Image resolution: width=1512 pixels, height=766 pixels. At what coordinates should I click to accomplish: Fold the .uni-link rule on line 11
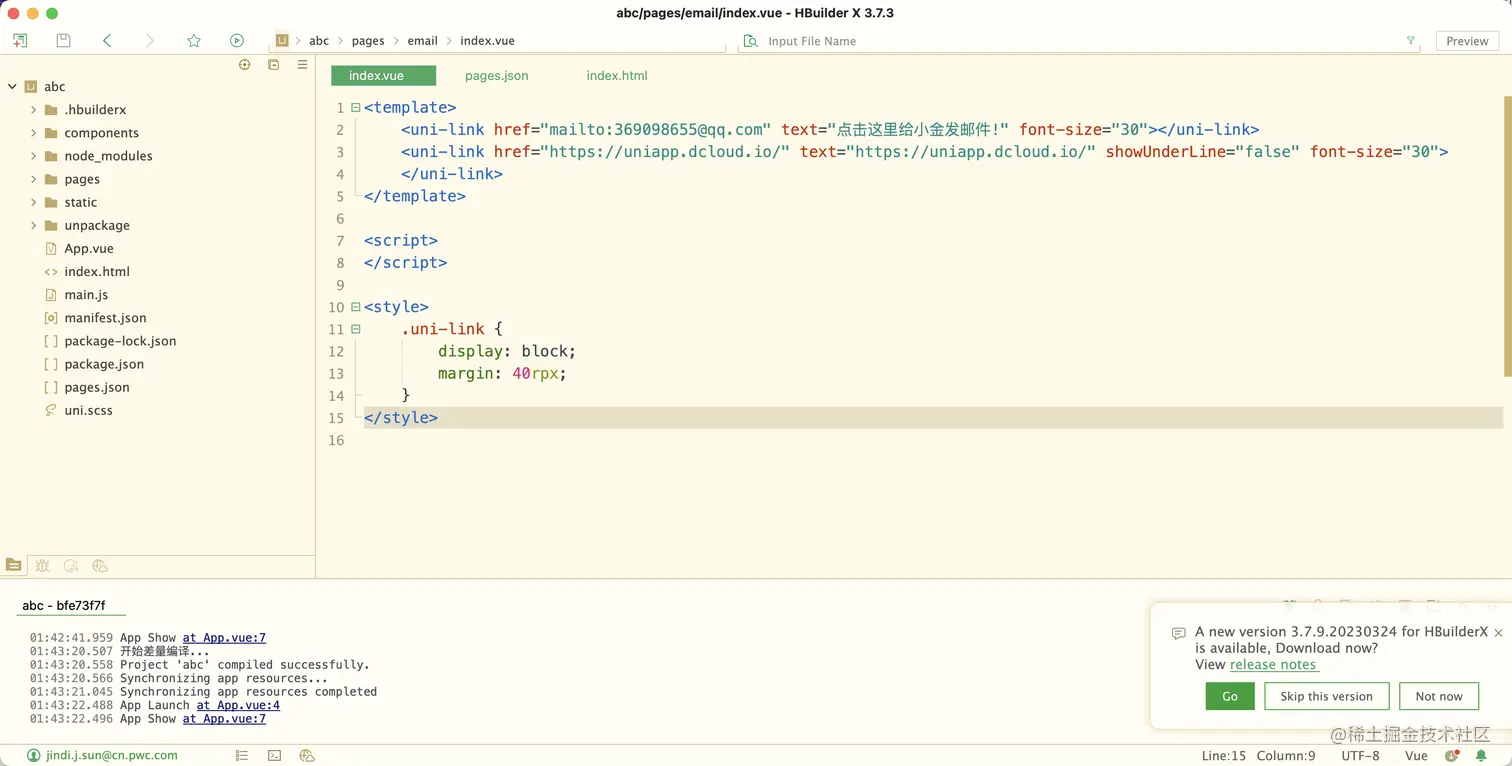point(355,329)
